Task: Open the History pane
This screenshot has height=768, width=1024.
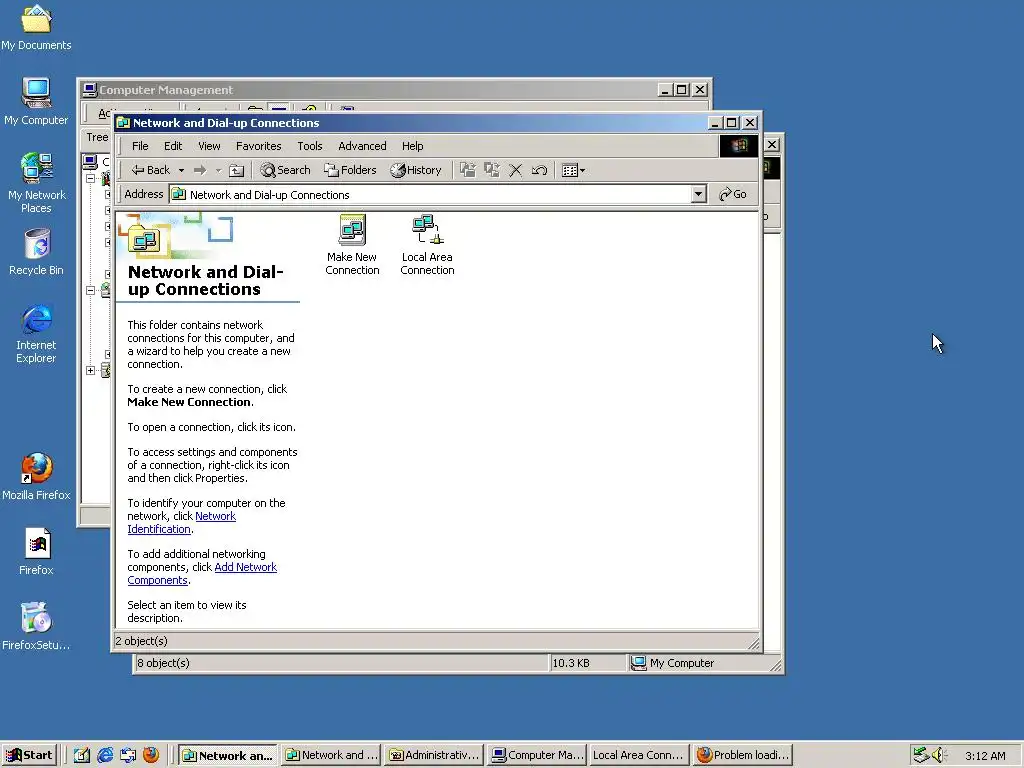Action: point(416,170)
